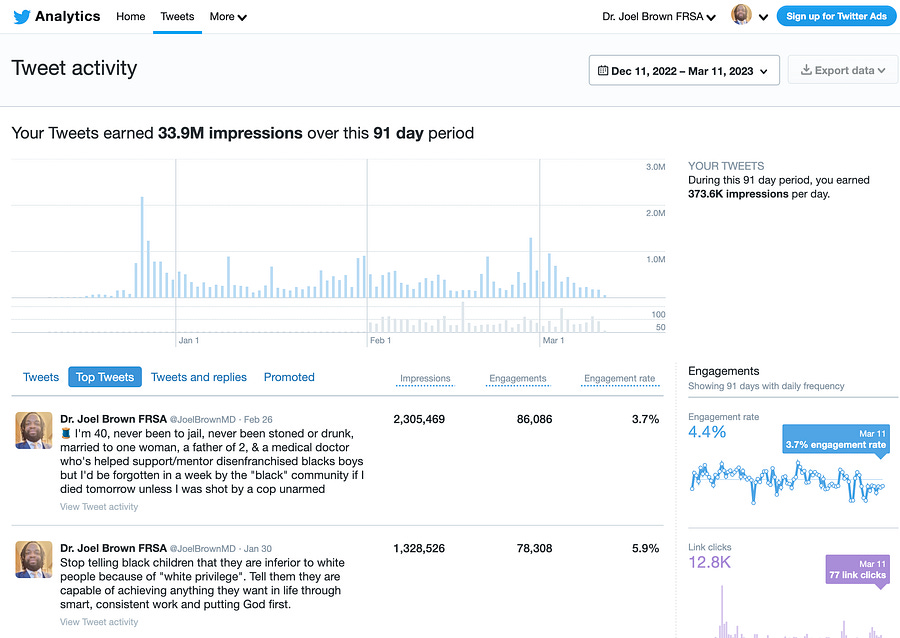Open author name on Feb 26 tweet

tap(113, 419)
